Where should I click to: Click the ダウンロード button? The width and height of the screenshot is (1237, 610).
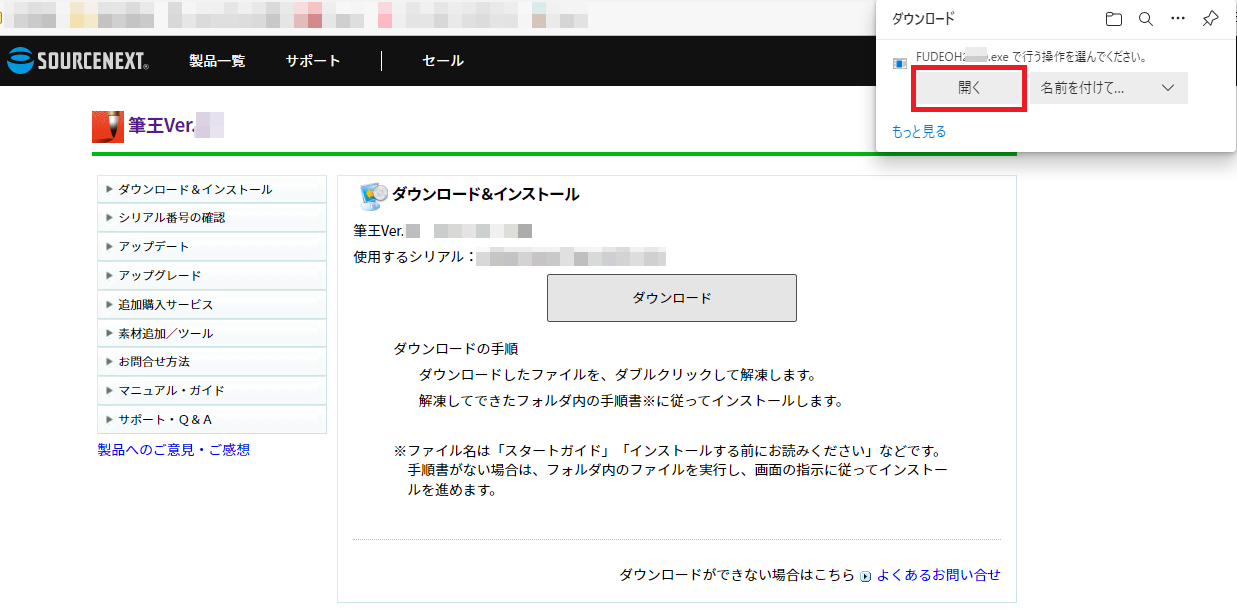pyautogui.click(x=672, y=298)
